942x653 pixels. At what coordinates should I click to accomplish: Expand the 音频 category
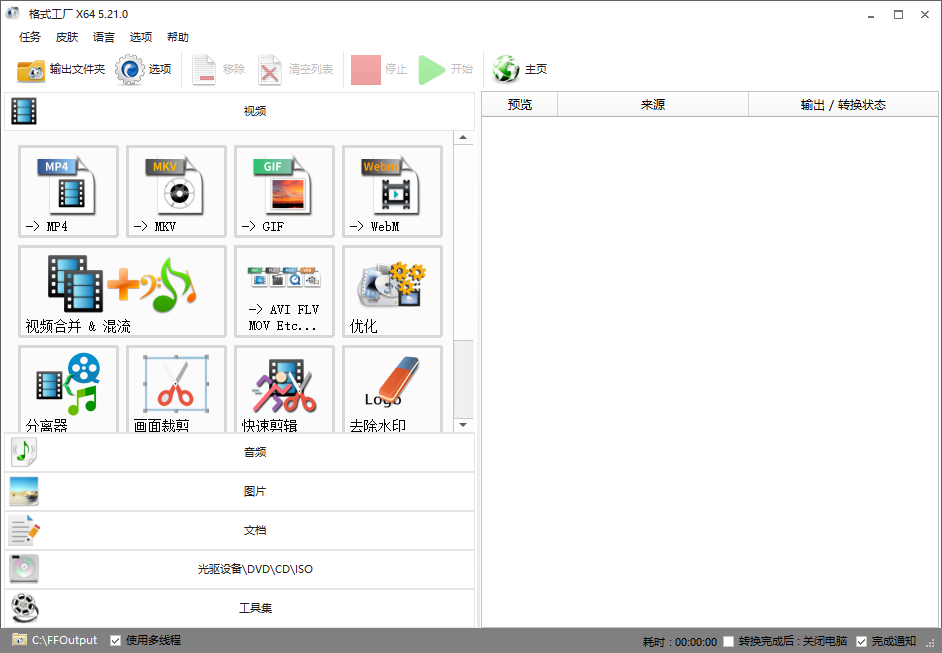coord(239,452)
